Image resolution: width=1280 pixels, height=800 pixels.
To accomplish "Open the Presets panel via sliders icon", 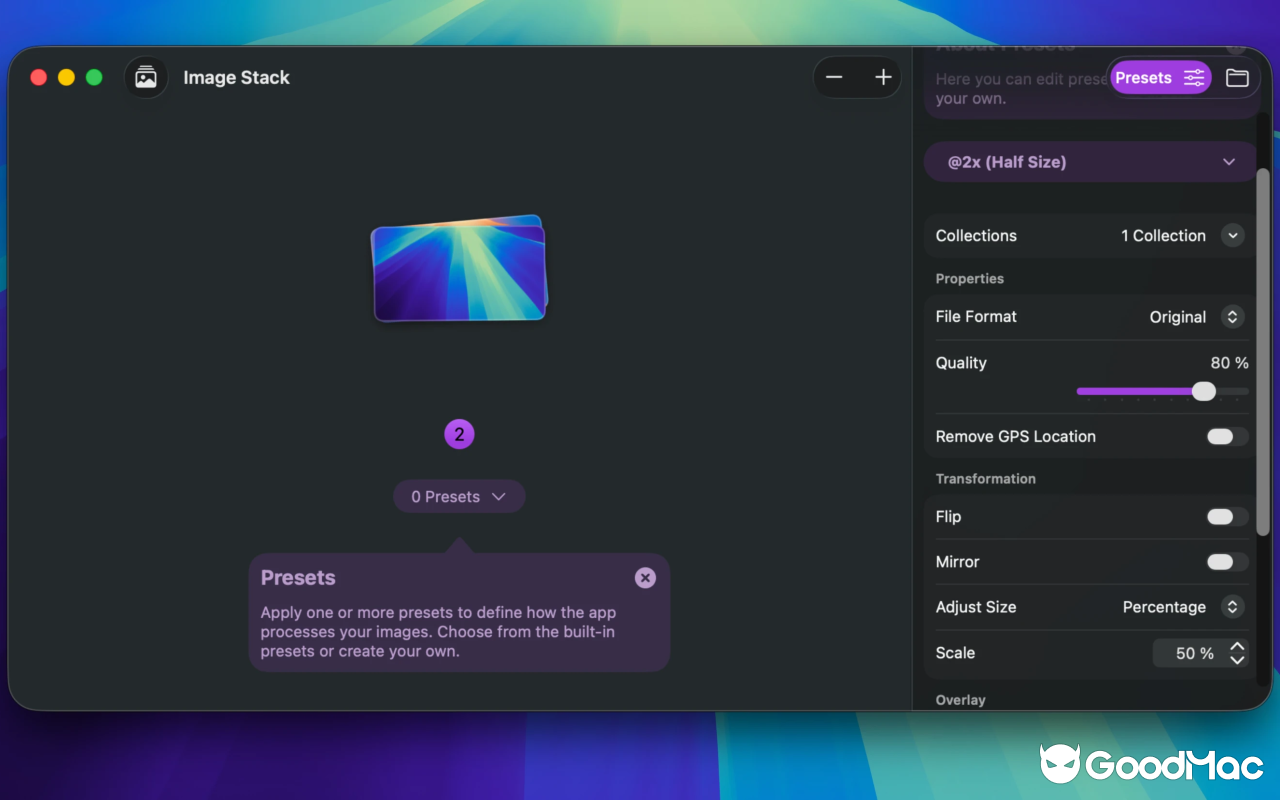I will click(x=1194, y=77).
